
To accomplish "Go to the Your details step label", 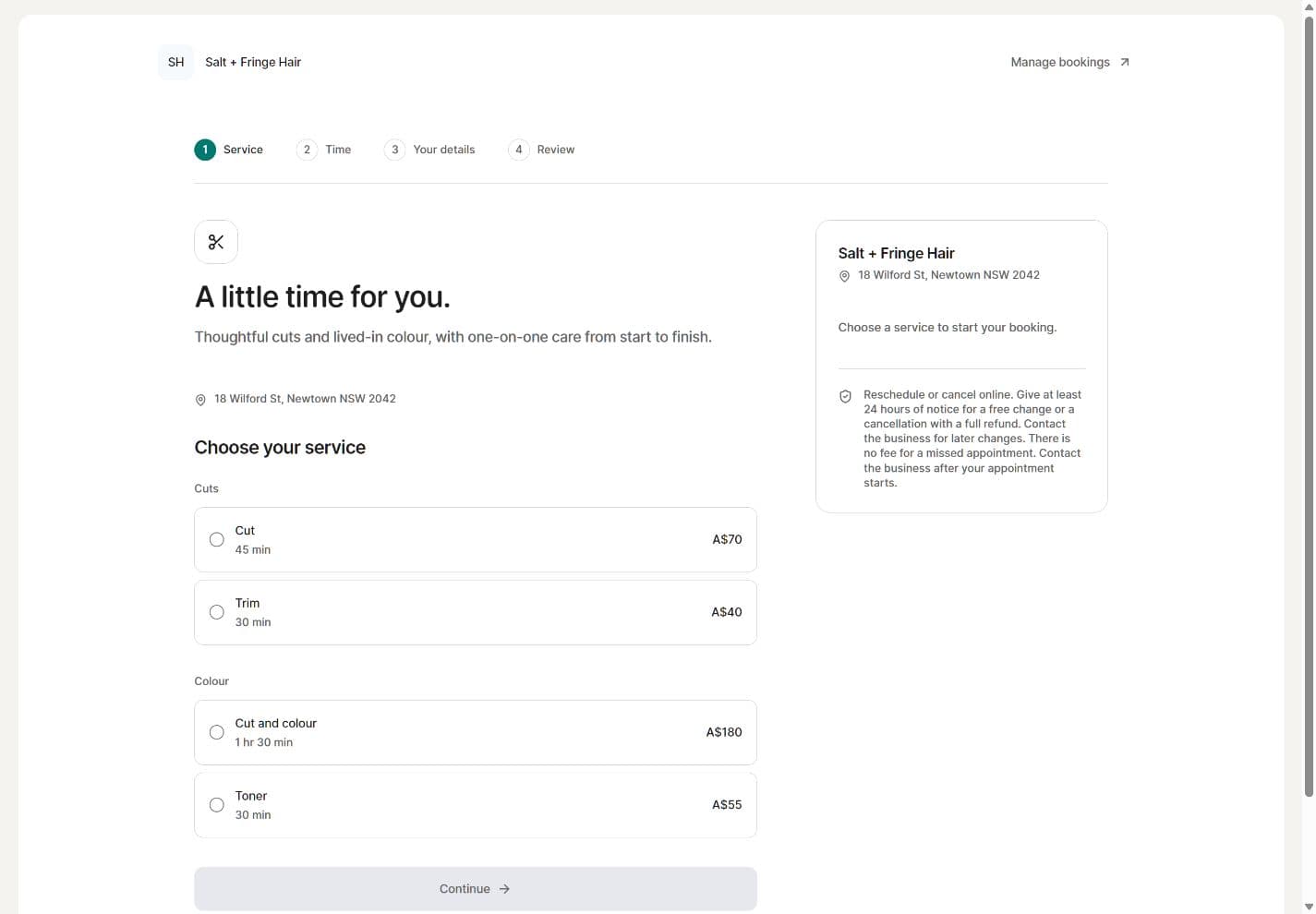I will pyautogui.click(x=444, y=150).
